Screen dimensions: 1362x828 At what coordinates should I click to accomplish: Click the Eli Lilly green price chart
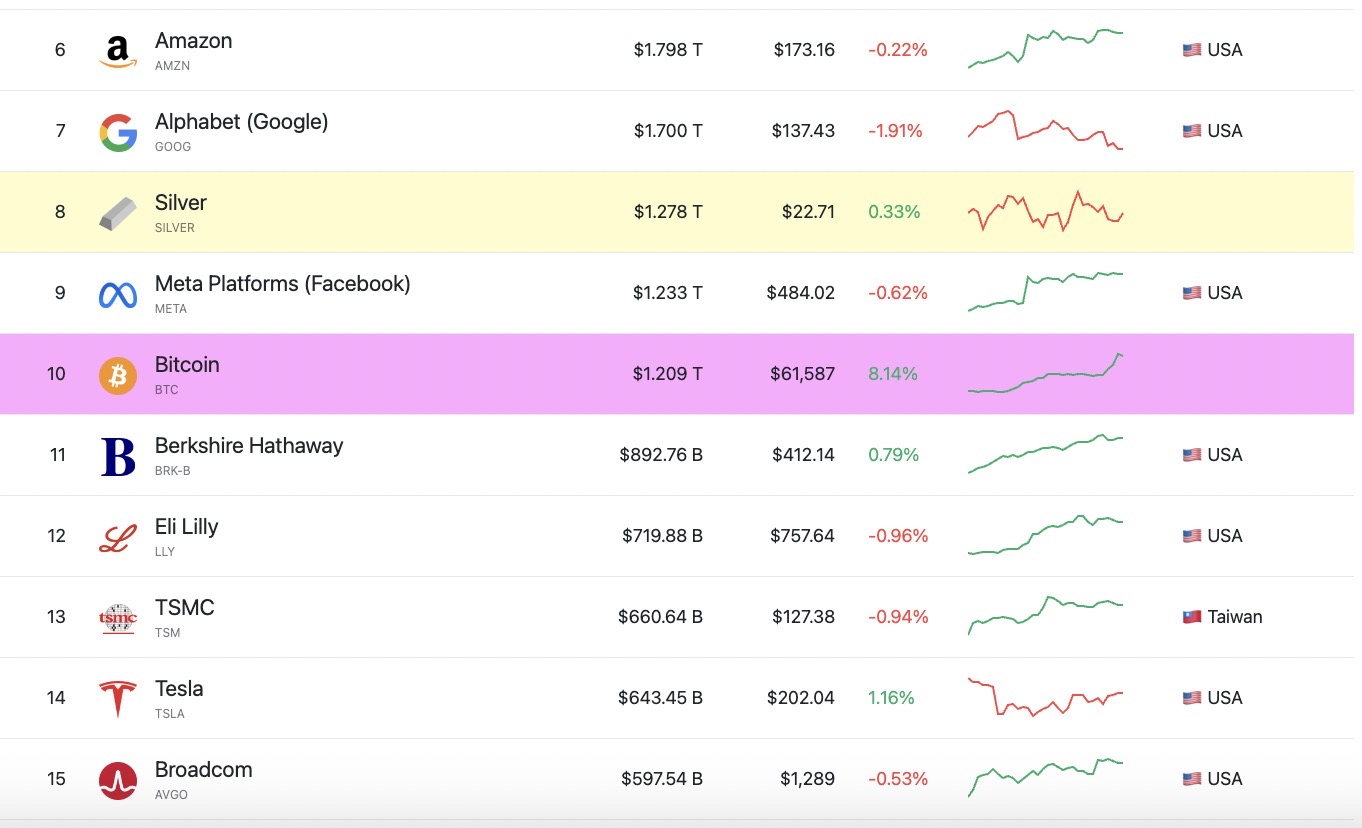[1046, 535]
